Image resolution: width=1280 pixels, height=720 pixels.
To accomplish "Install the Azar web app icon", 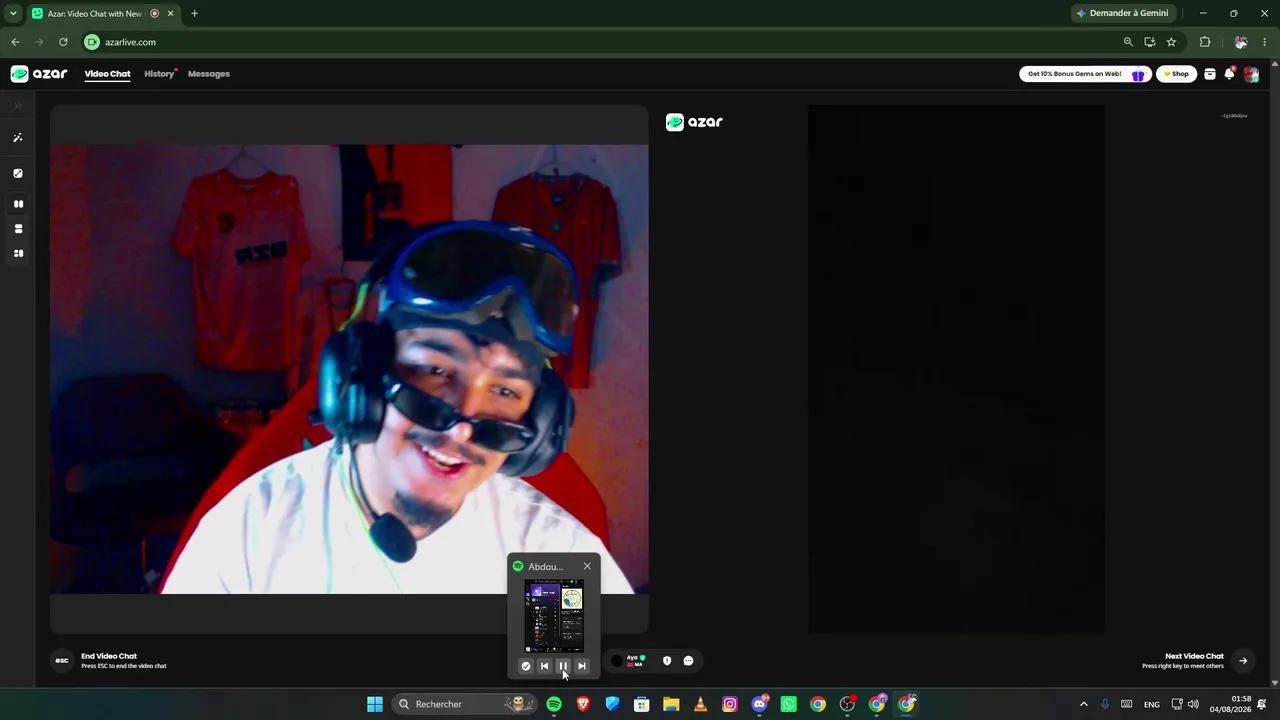I will coord(1150,42).
